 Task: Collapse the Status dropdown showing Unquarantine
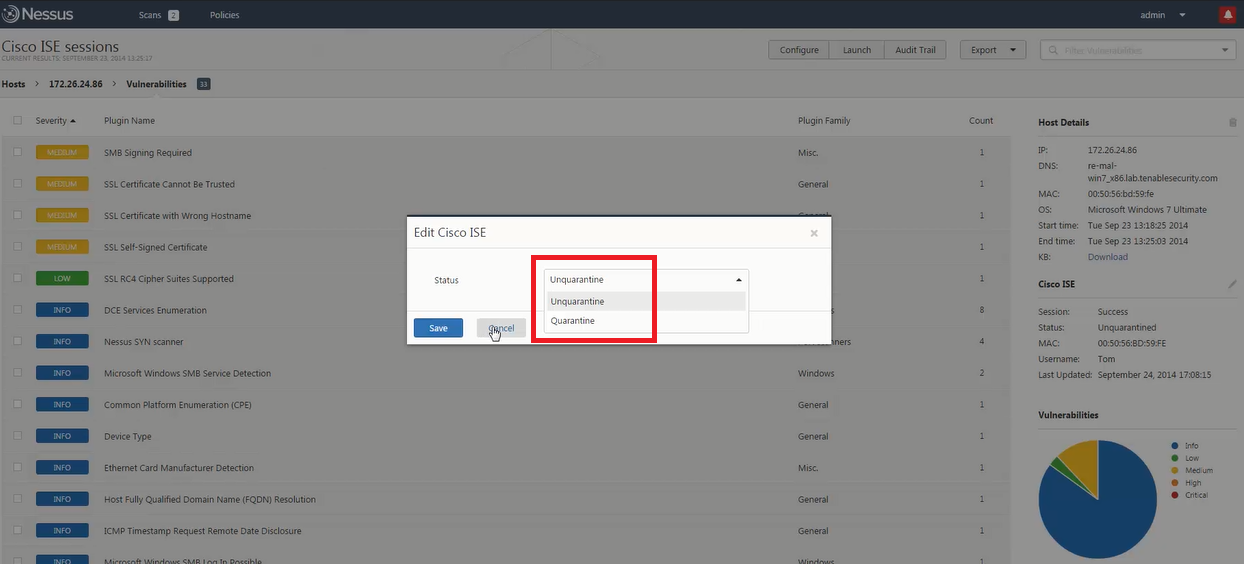tap(646, 280)
